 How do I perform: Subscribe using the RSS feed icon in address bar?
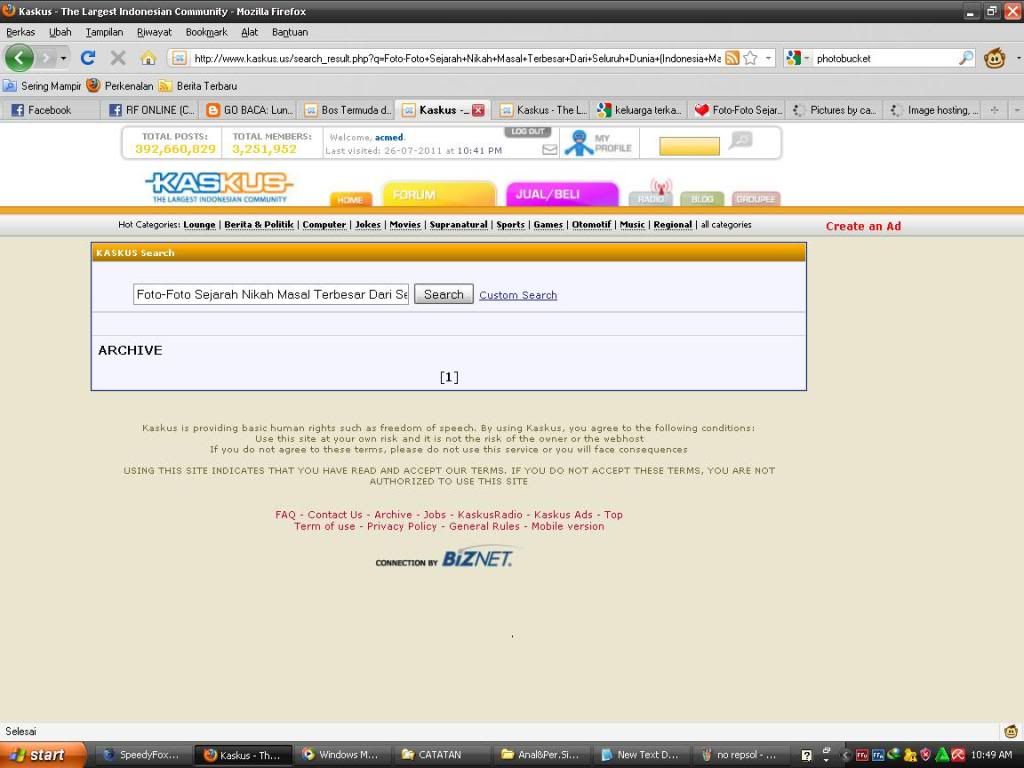733,58
